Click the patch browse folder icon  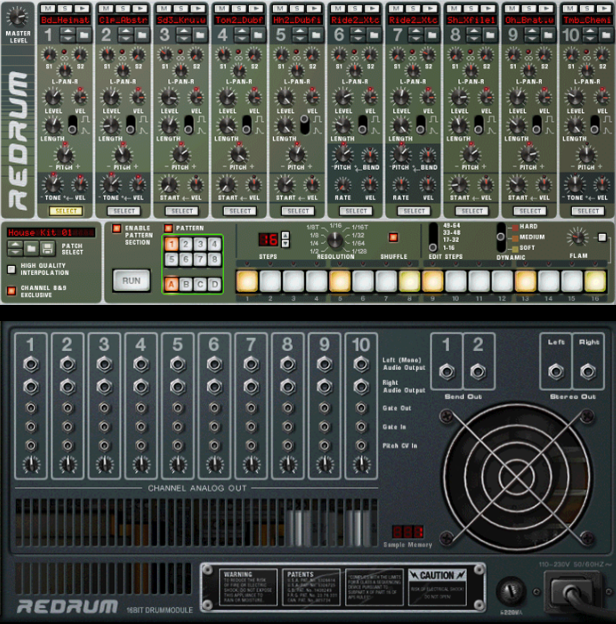(31, 248)
